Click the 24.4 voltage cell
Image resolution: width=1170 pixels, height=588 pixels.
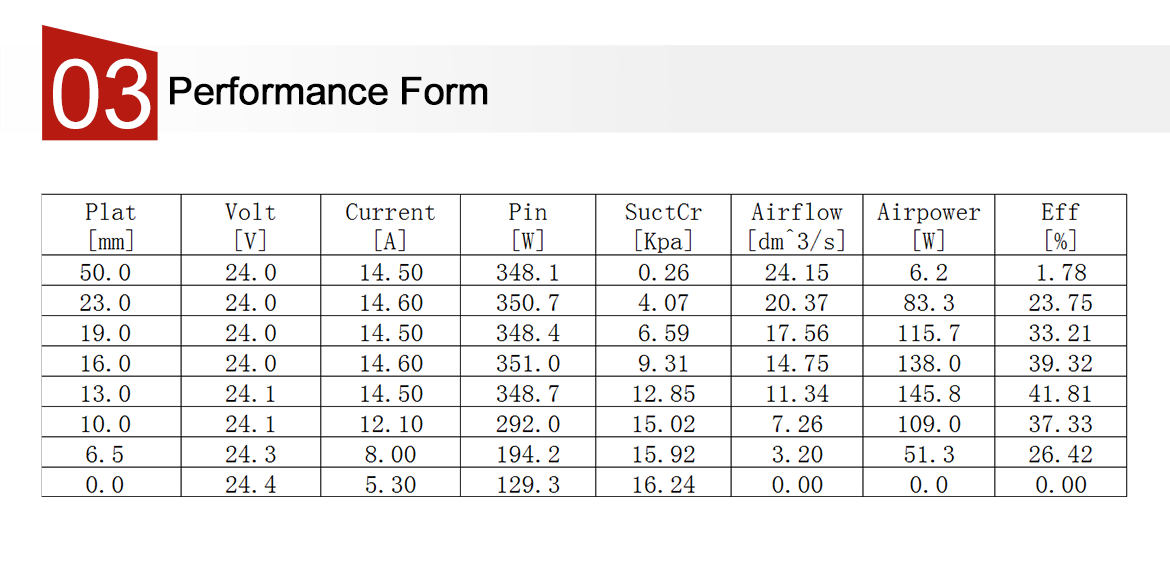click(250, 485)
